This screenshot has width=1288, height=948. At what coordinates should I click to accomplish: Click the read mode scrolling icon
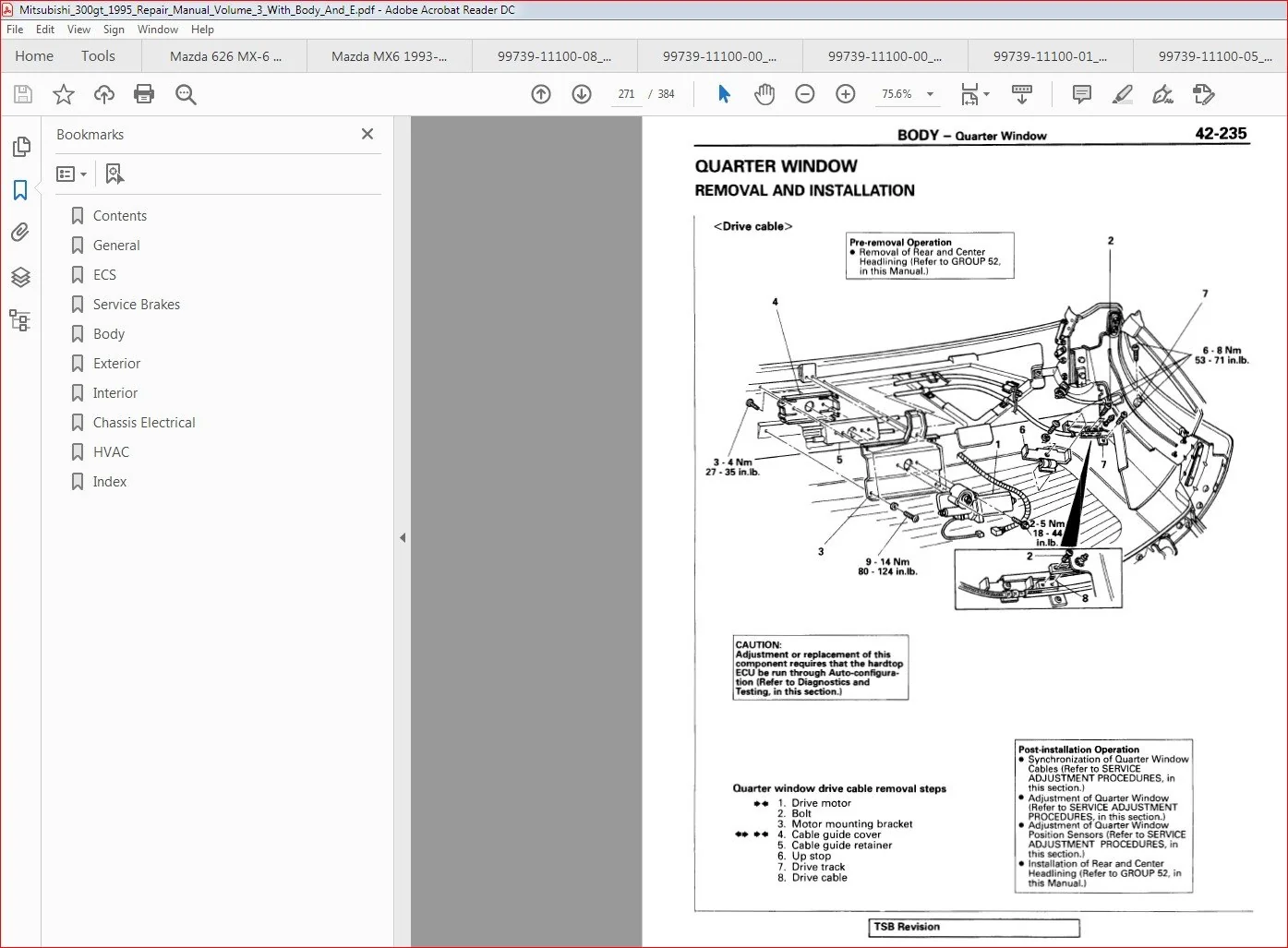coord(1022,94)
